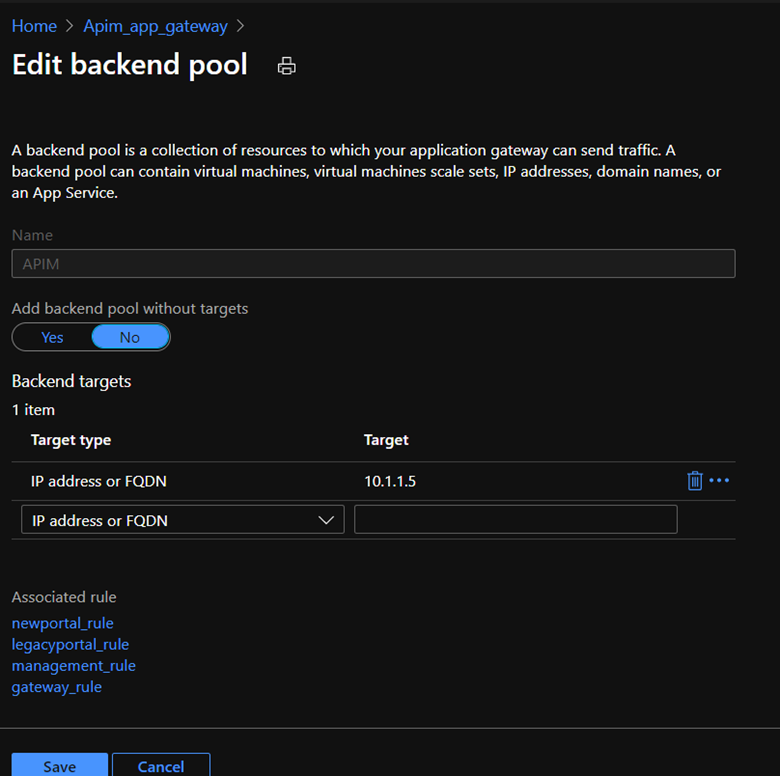Click the Target type column header

pyautogui.click(x=71, y=440)
